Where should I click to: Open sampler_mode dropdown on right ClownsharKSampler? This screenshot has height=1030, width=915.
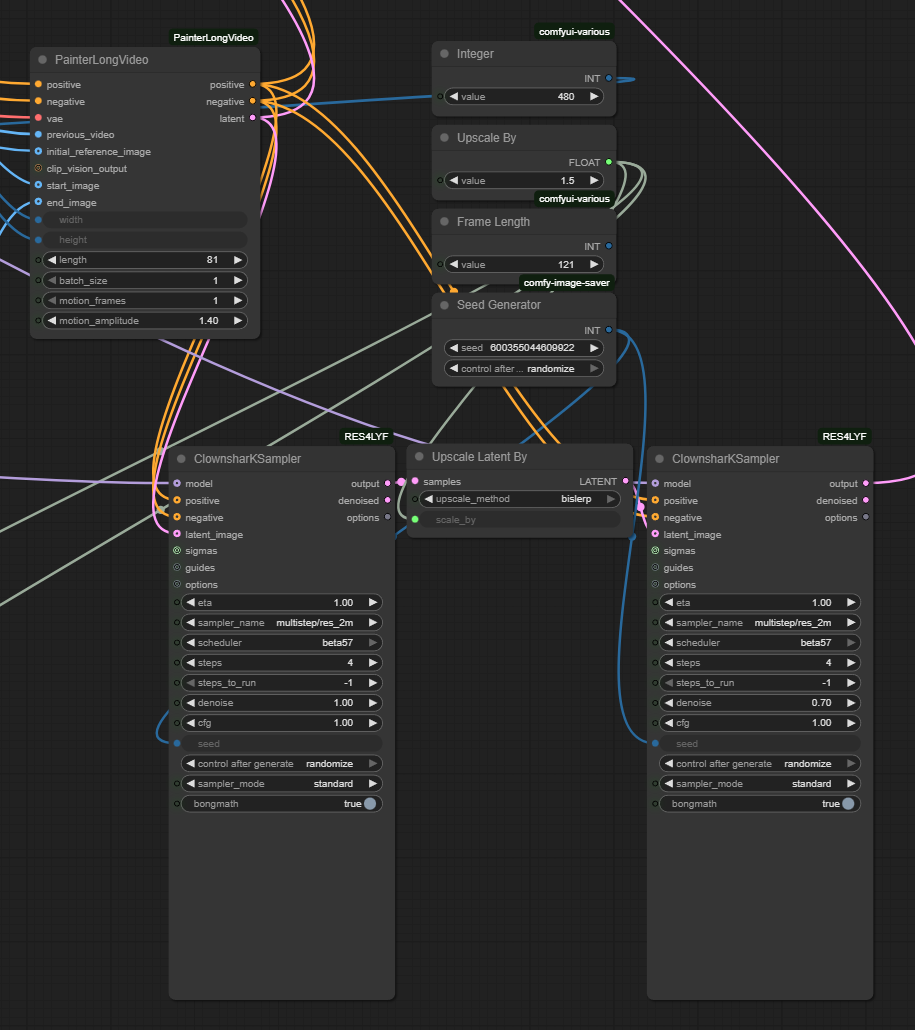pos(760,784)
